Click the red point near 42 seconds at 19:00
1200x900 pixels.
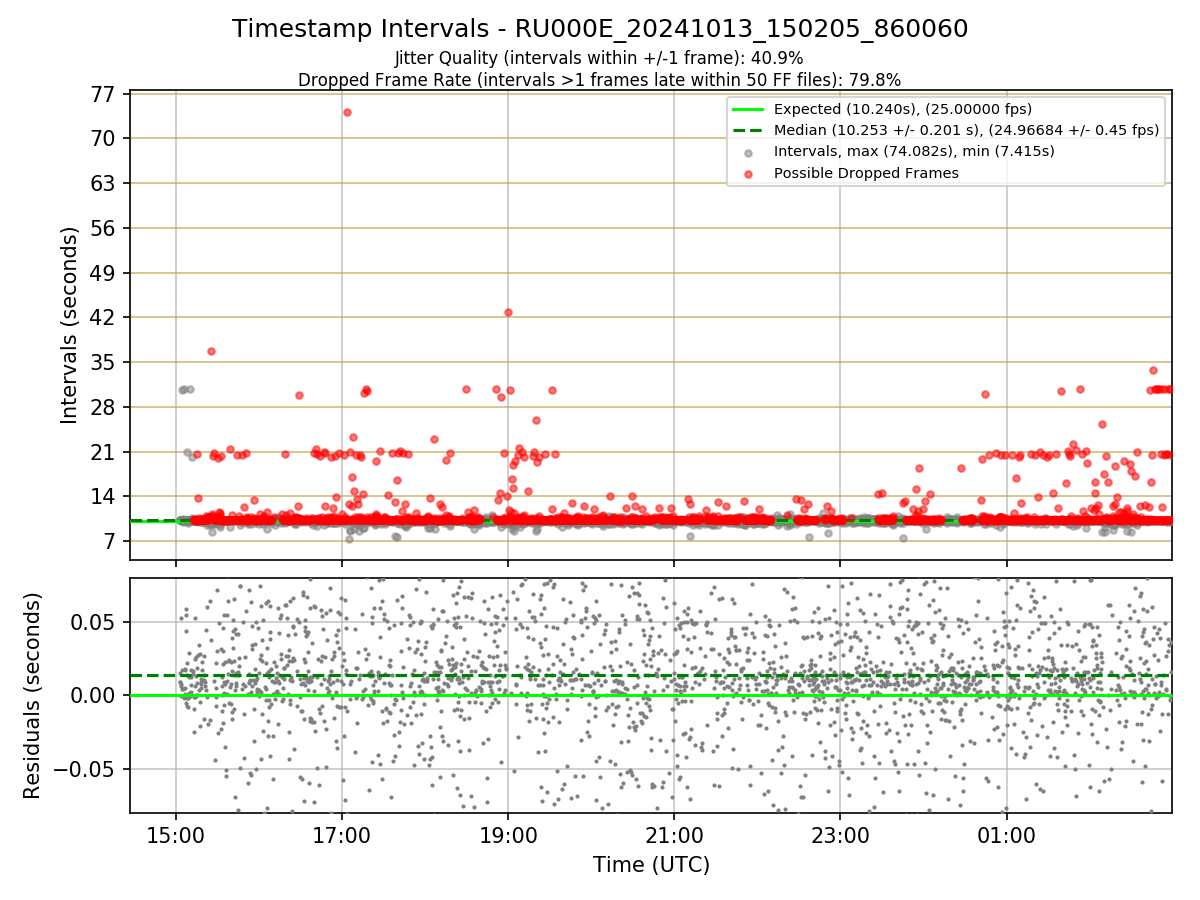click(508, 312)
